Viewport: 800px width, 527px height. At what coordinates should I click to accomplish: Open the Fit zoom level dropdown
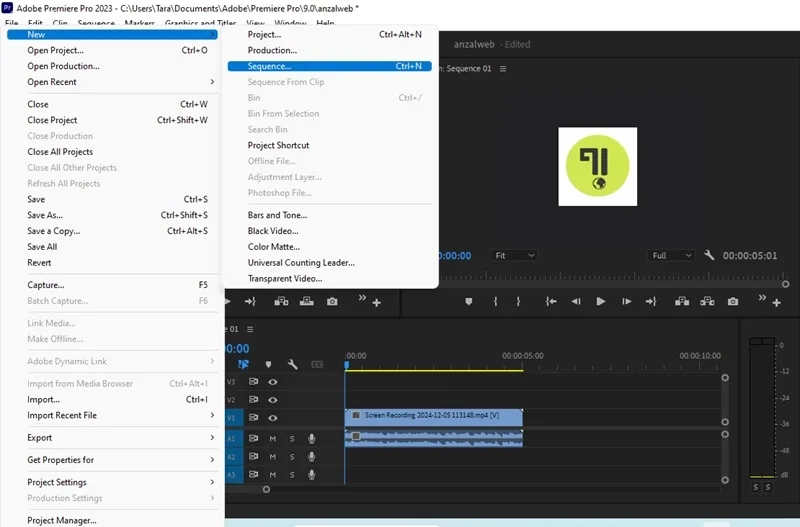click(x=514, y=255)
